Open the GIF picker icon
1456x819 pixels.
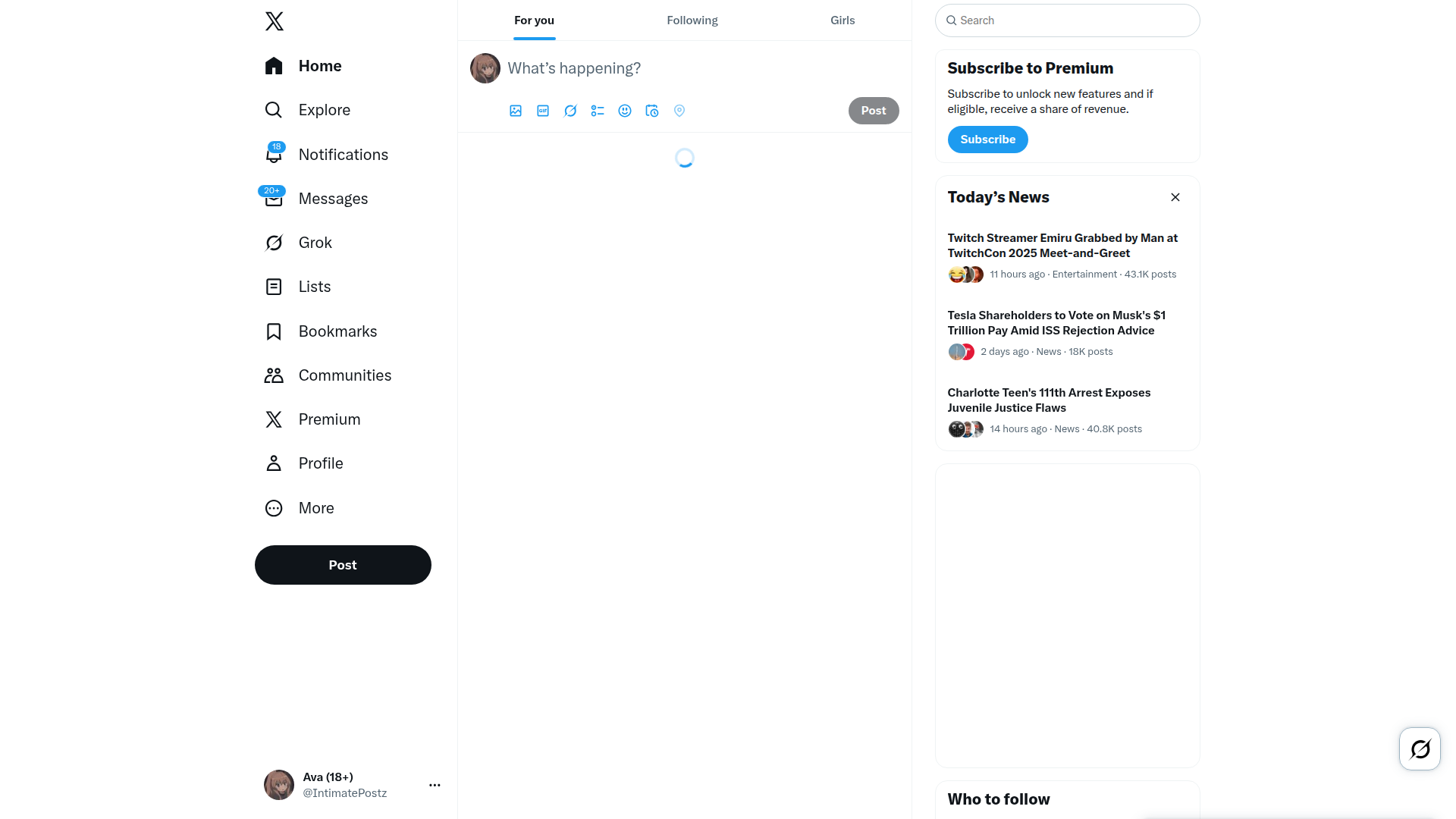click(x=543, y=111)
